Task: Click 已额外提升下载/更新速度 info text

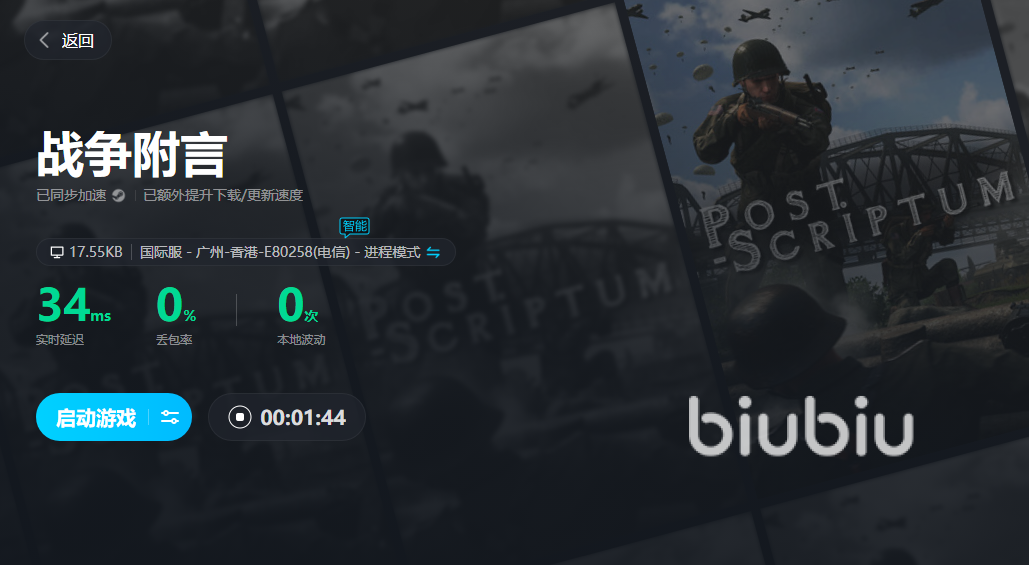Action: coord(223,196)
